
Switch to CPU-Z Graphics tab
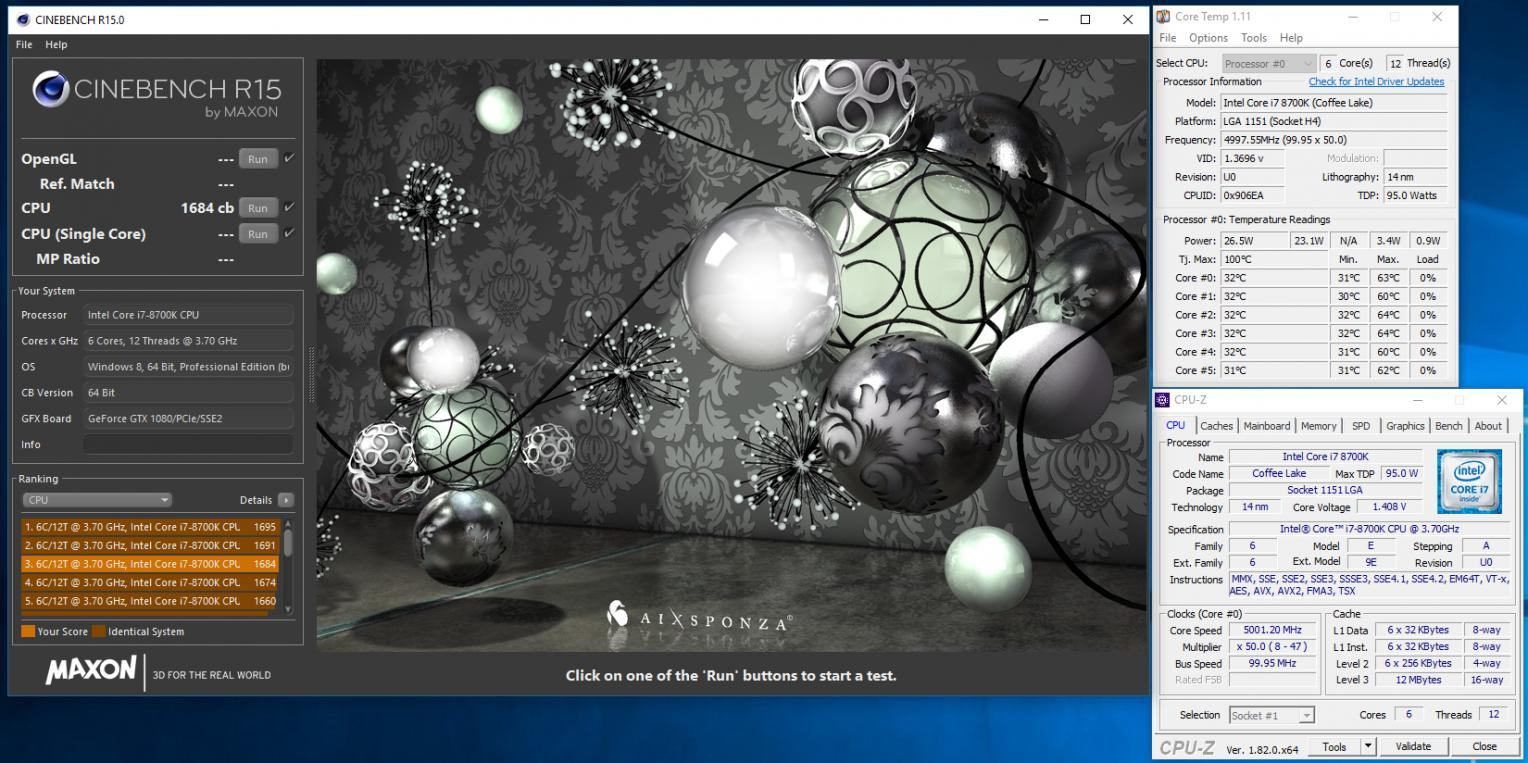click(1405, 426)
